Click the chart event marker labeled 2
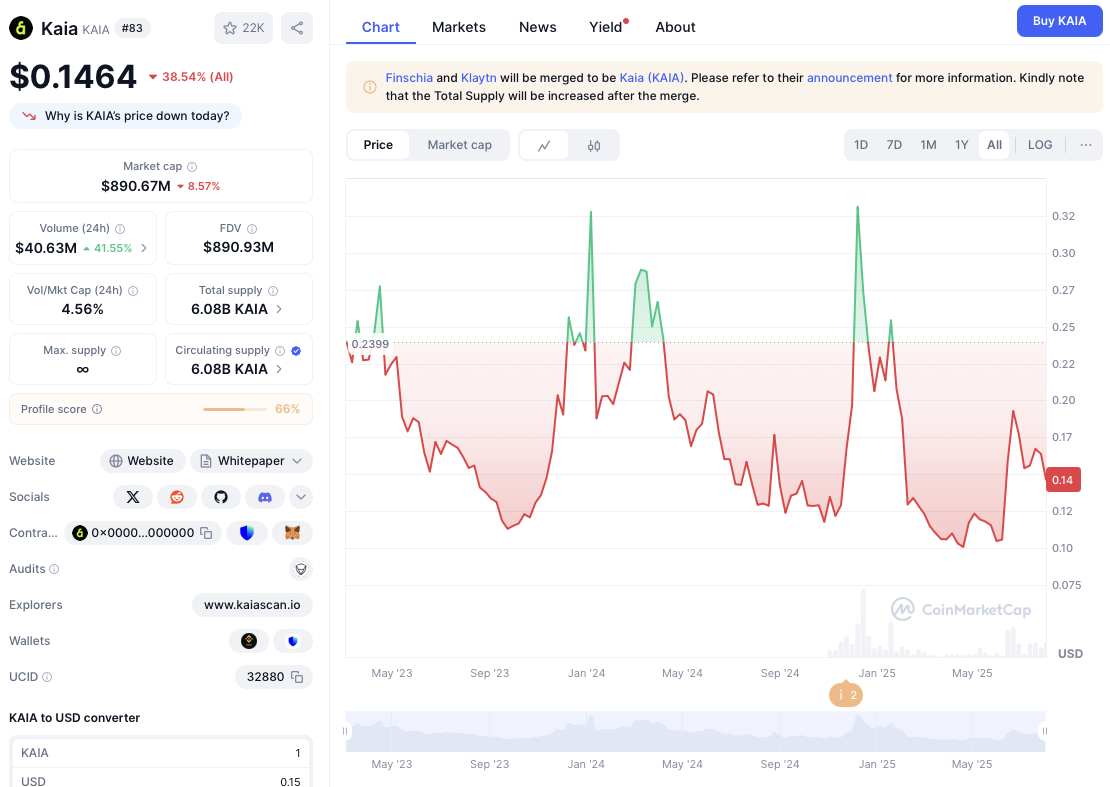 [x=846, y=695]
